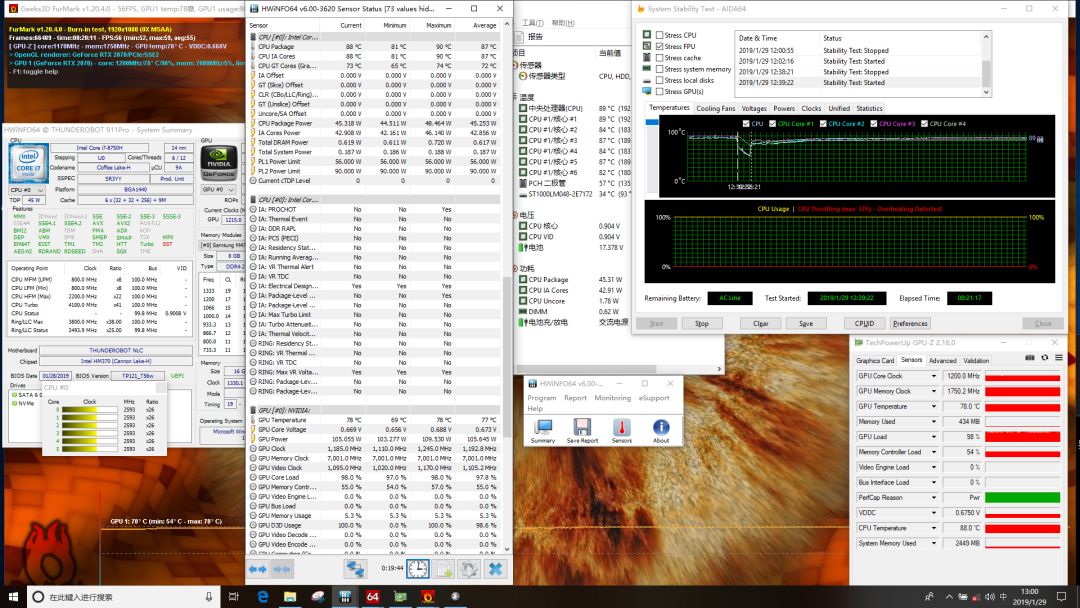Open the GPU Temperature sensor dropdown
This screenshot has width=1080, height=608.
tap(934, 407)
